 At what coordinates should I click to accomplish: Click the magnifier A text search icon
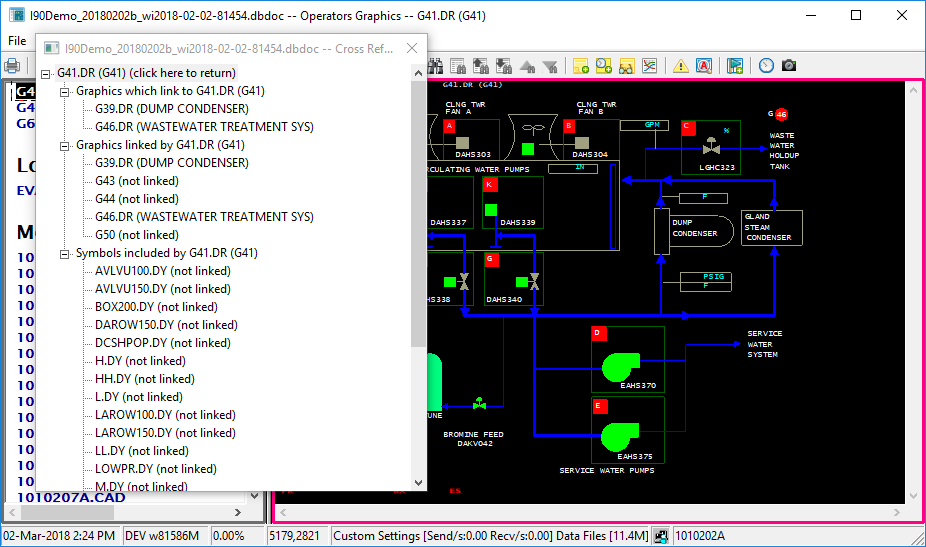pos(704,66)
